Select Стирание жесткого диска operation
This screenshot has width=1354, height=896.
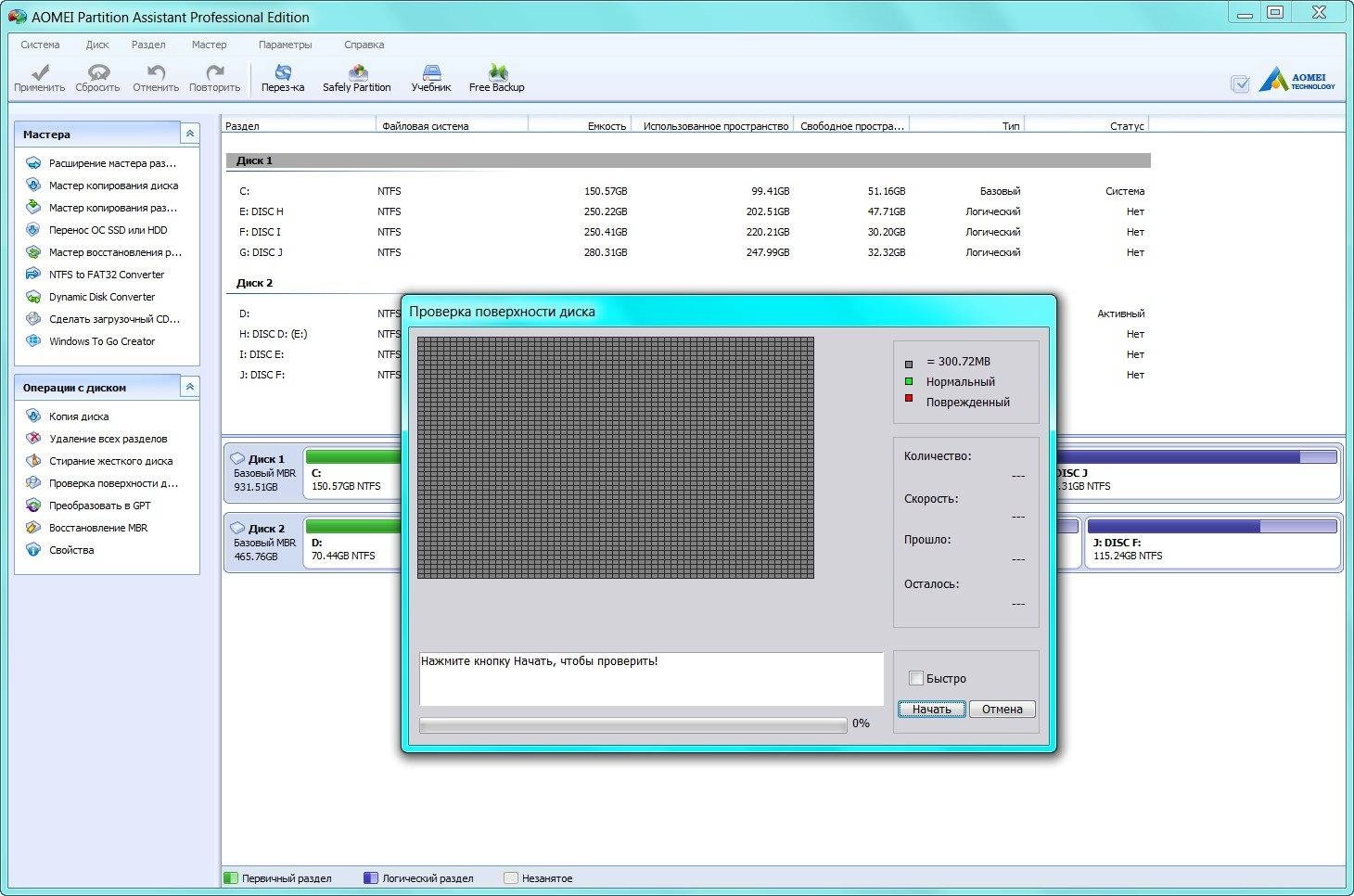click(x=99, y=461)
